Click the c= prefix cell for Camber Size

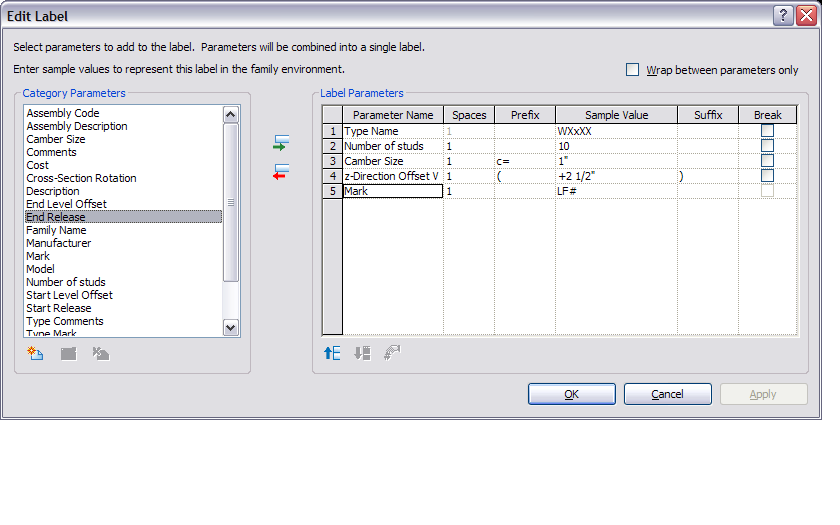click(525, 161)
